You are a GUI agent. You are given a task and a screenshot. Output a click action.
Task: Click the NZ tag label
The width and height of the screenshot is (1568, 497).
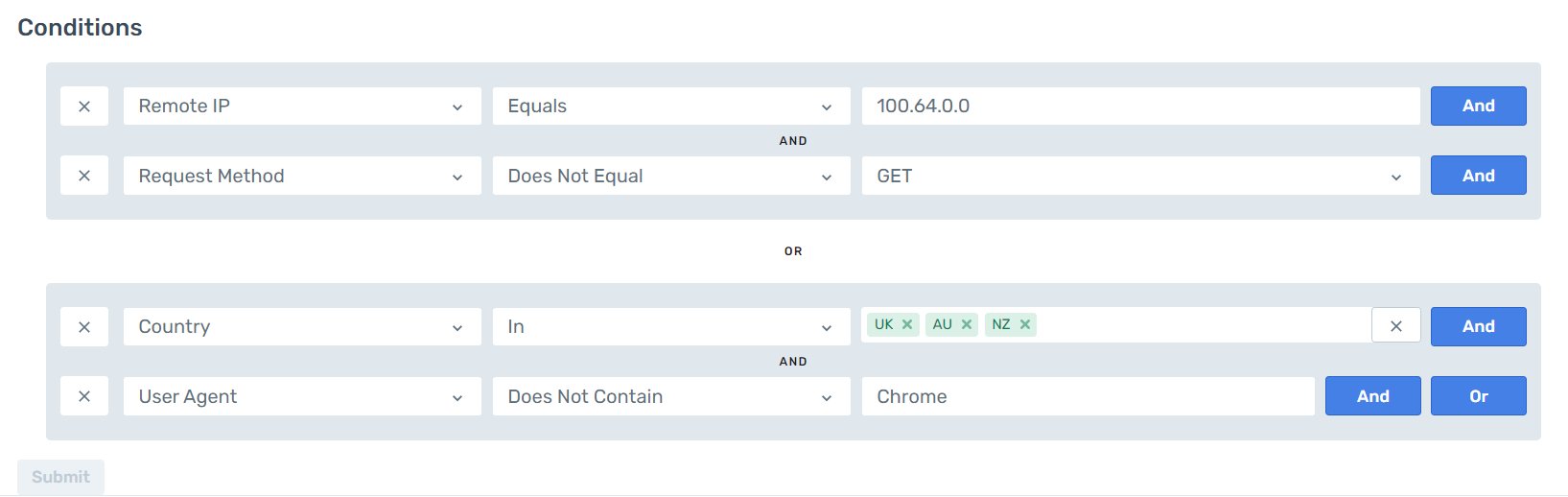pyautogui.click(x=1001, y=324)
